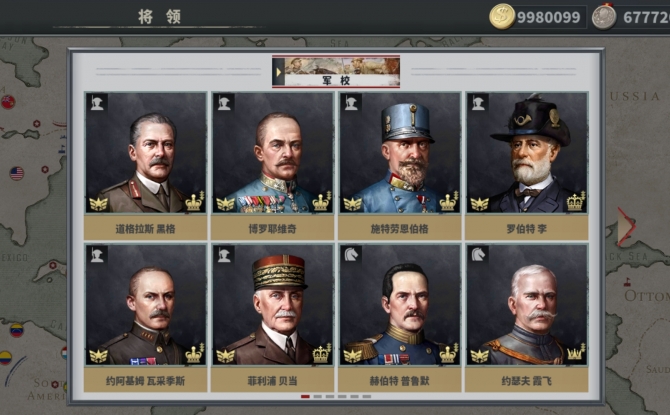Jump to the second page indicator dot

point(317,397)
